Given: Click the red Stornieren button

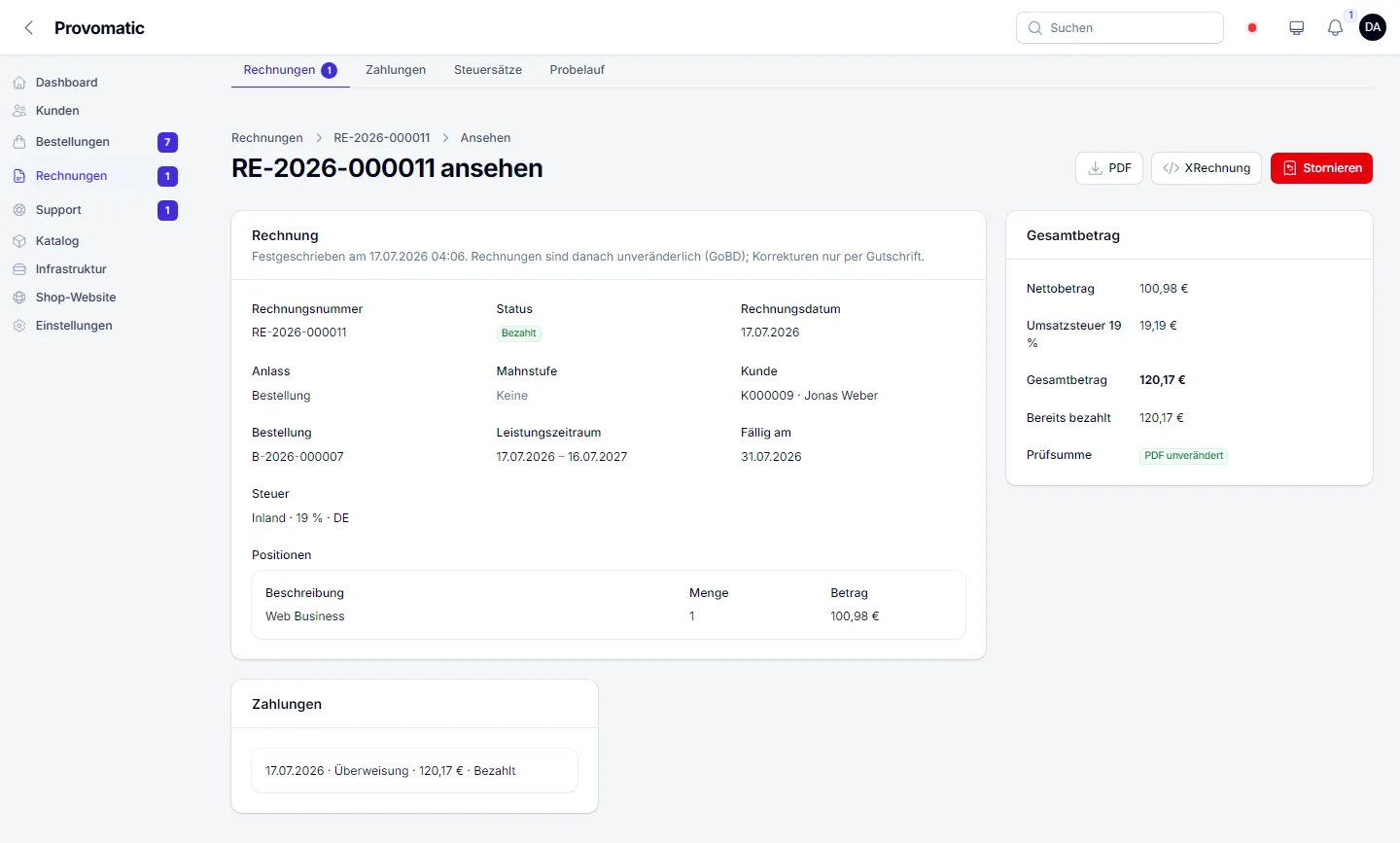Looking at the screenshot, I should pos(1321,168).
